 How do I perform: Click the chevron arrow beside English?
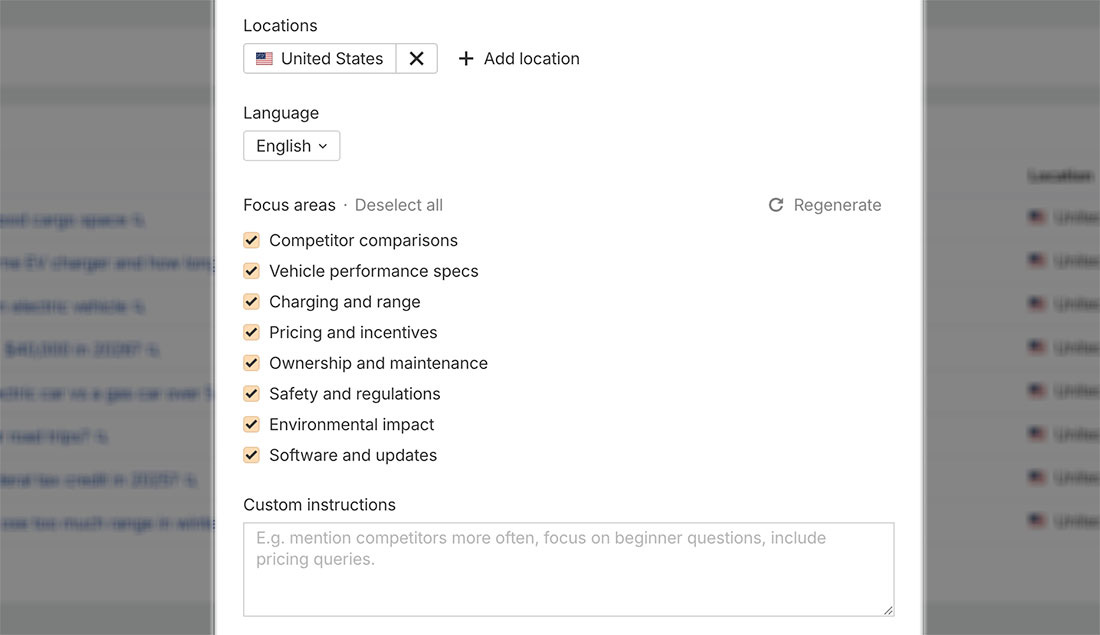pos(323,146)
